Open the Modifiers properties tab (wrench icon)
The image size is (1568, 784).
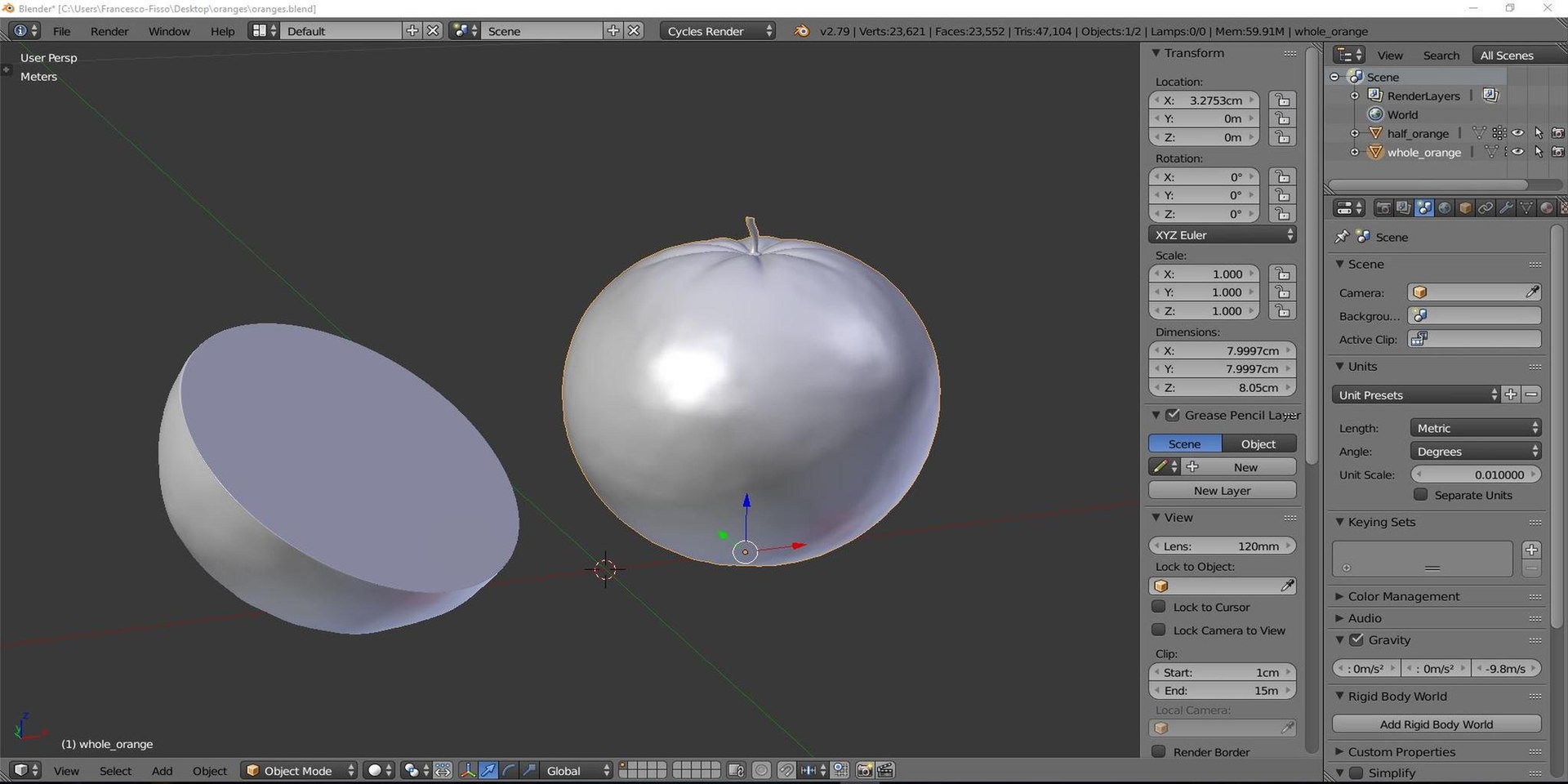[1506, 208]
